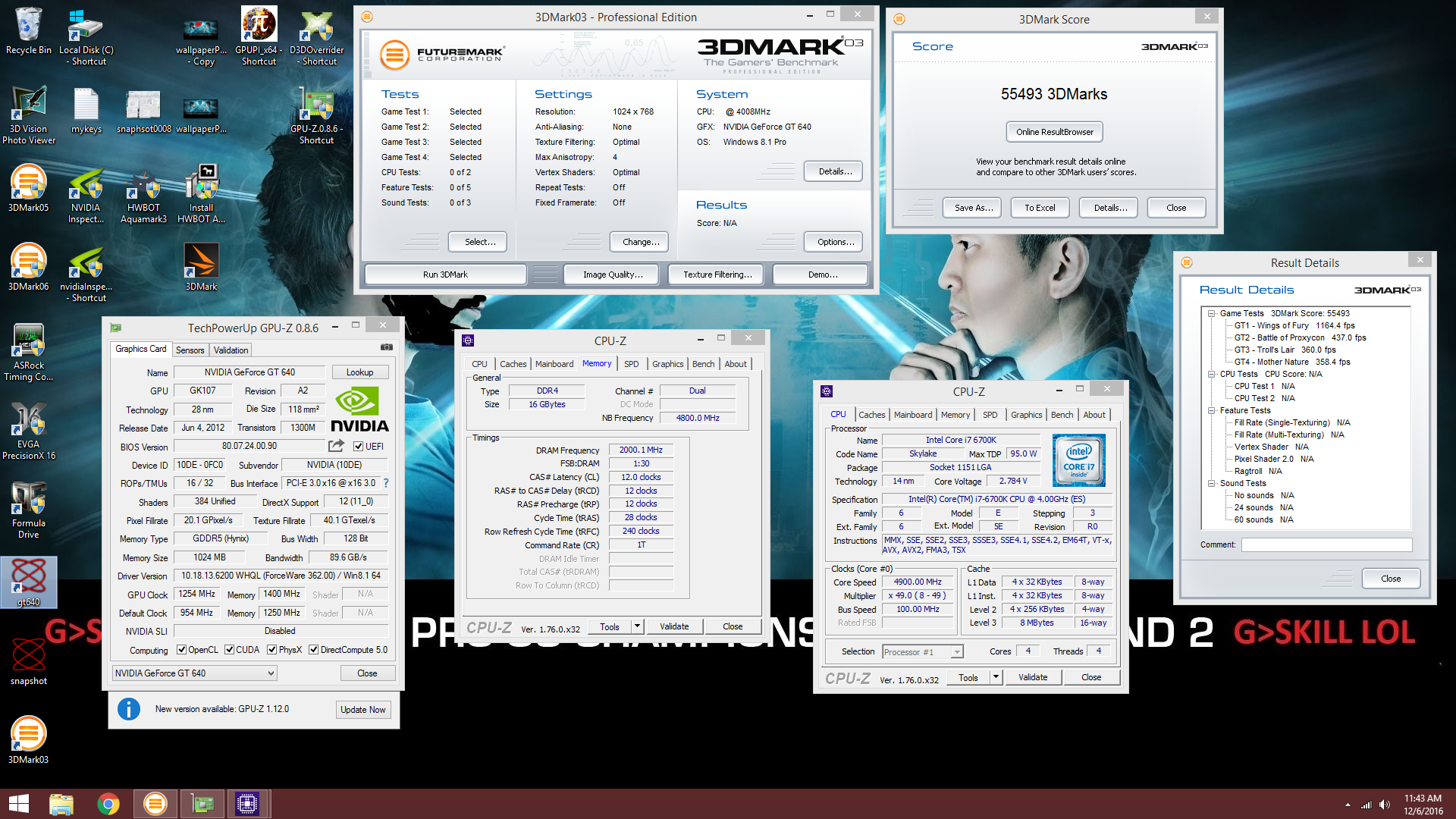Open ASRock Timing Configurator icon
Image resolution: width=1456 pixels, height=819 pixels.
(29, 351)
